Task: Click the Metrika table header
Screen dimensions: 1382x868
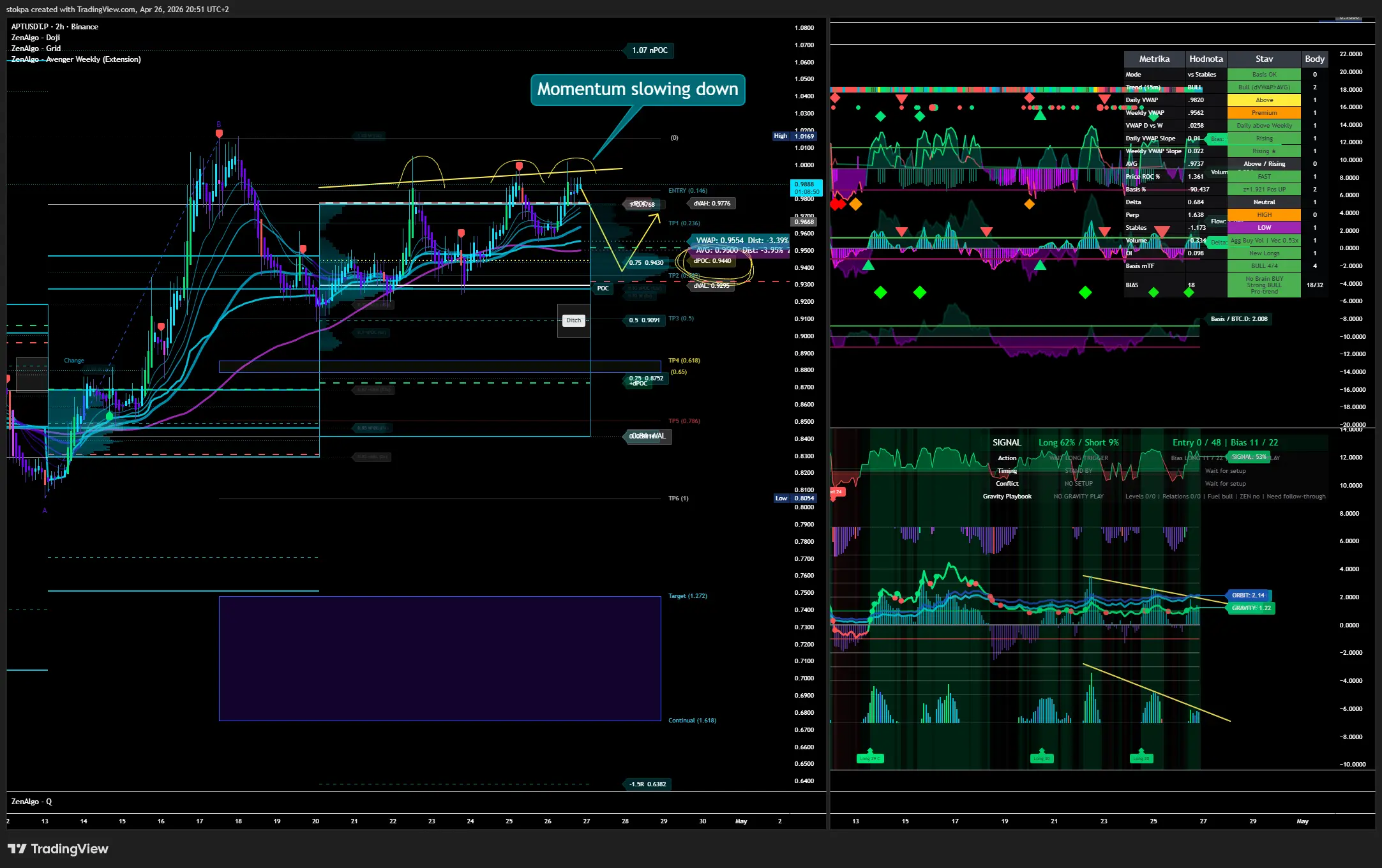Action: [1154, 59]
